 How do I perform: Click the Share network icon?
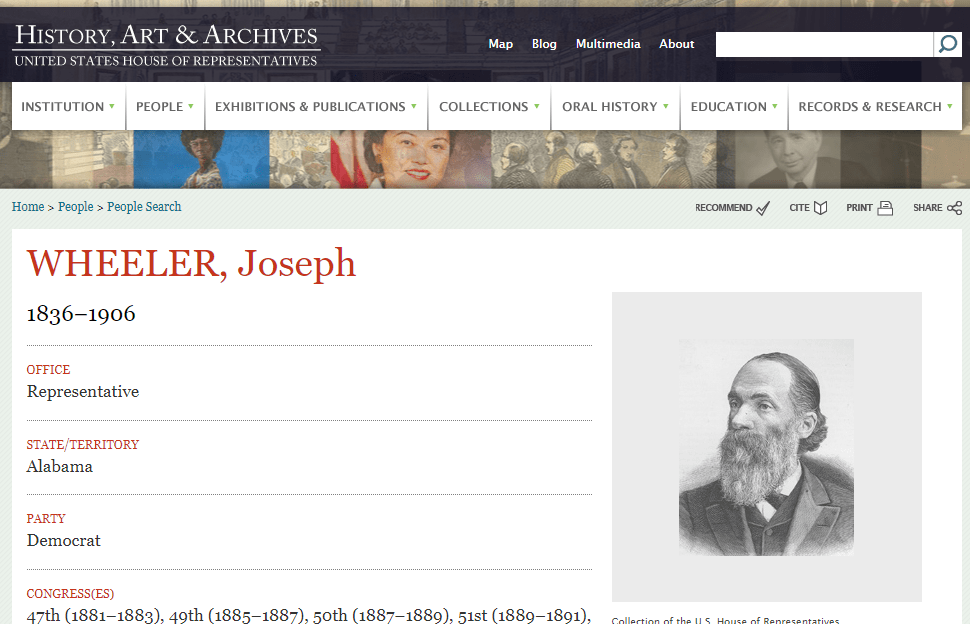(x=955, y=208)
